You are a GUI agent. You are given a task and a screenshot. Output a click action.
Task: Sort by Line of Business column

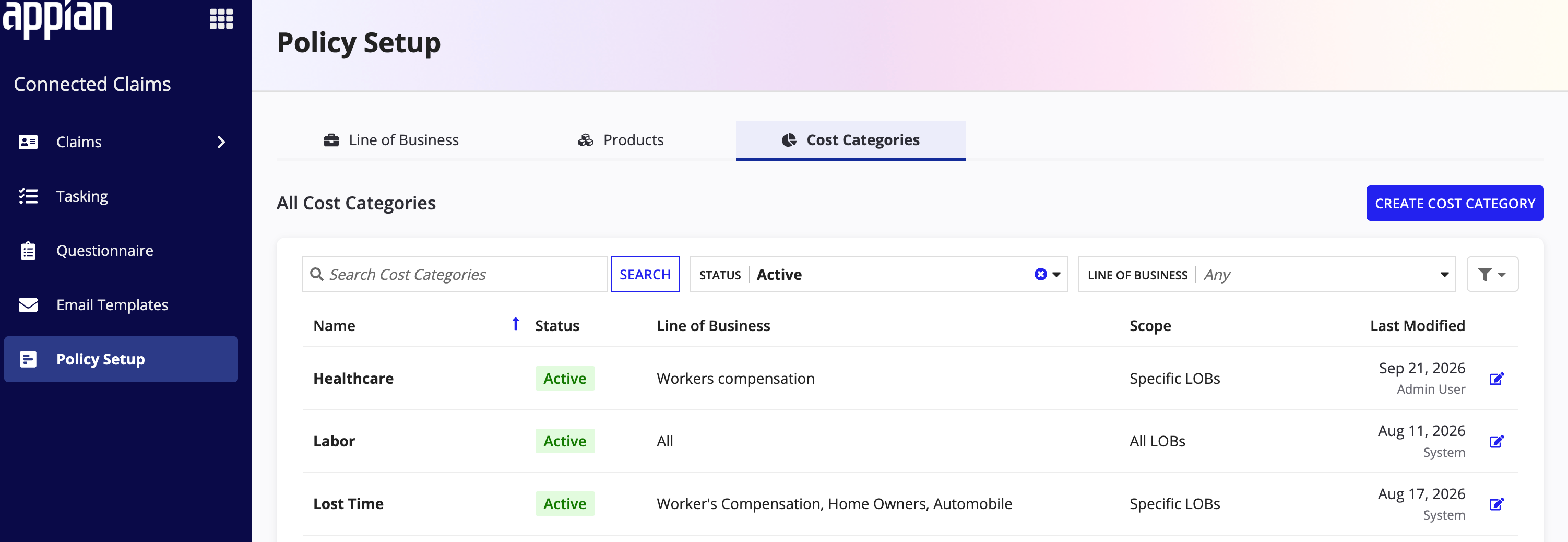pos(714,326)
